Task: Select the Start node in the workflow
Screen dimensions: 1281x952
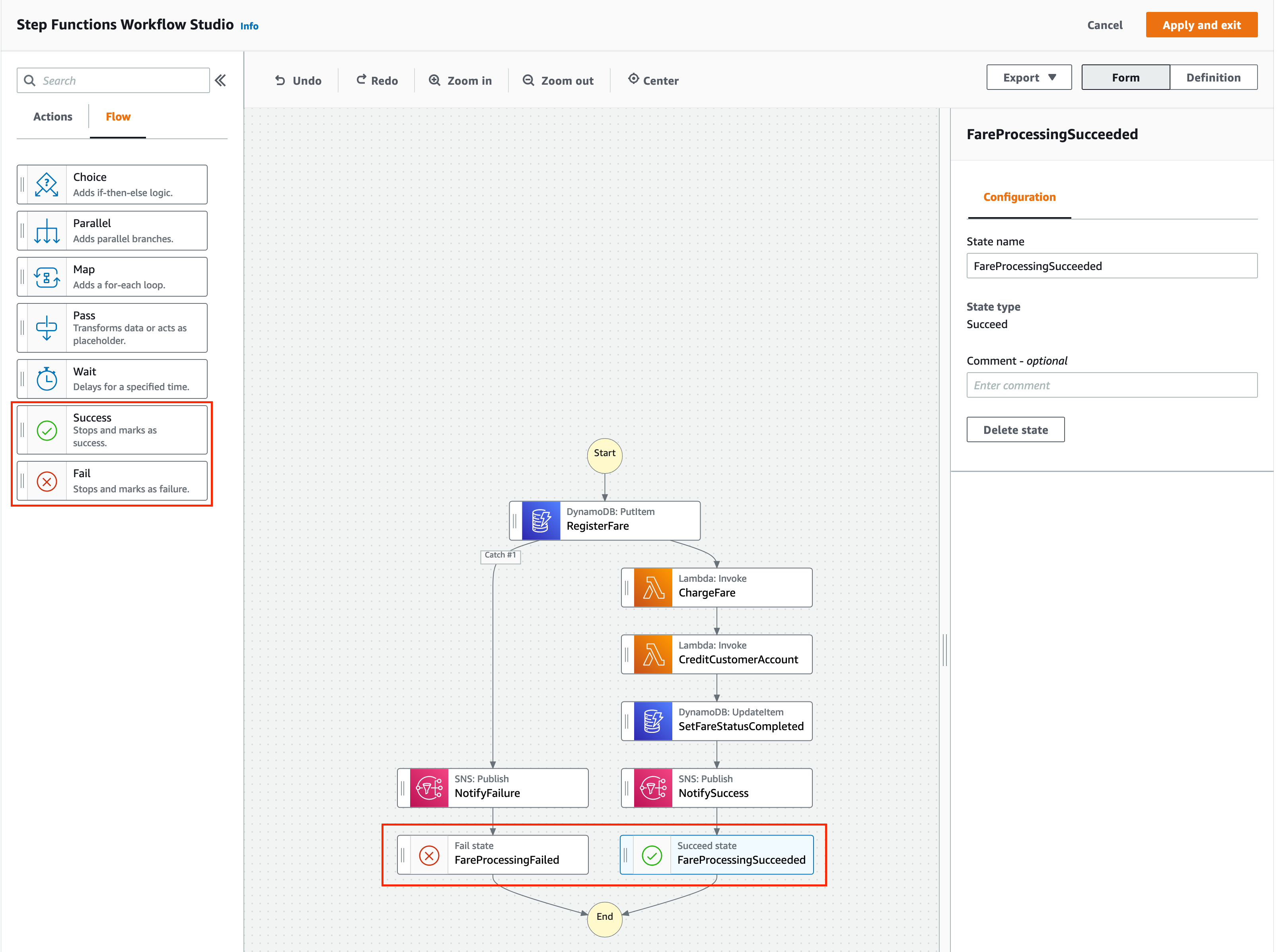Action: [x=604, y=455]
